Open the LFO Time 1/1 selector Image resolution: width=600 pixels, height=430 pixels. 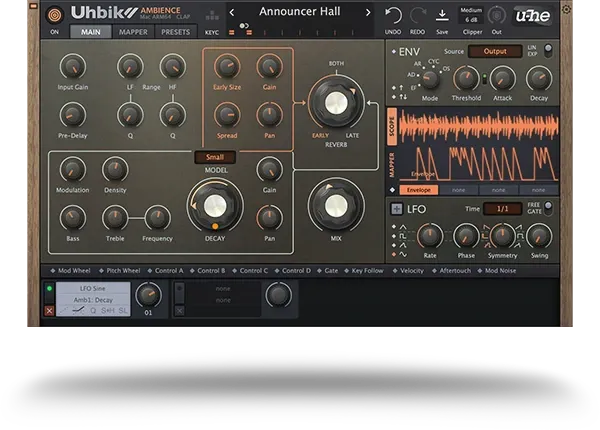point(502,209)
